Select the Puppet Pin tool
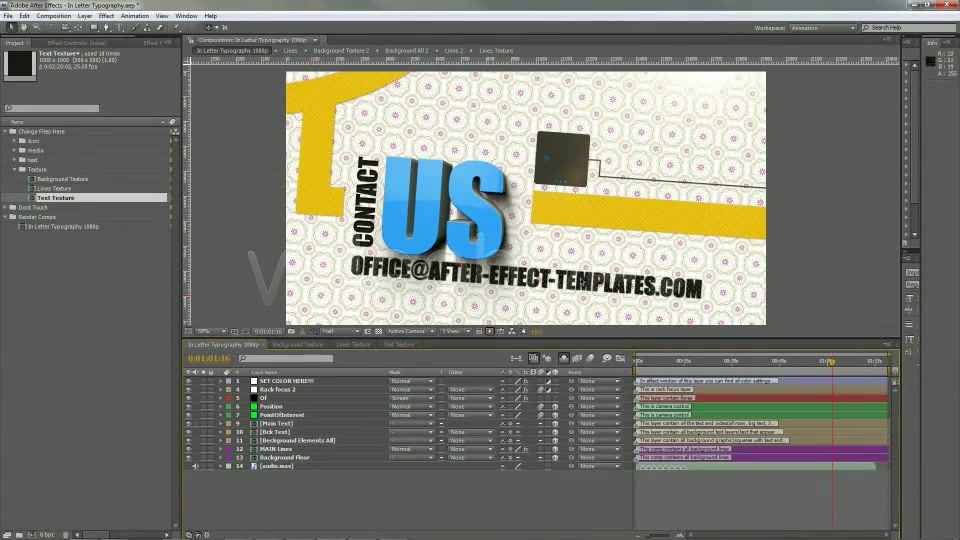Viewport: 960px width, 540px height. click(177, 28)
